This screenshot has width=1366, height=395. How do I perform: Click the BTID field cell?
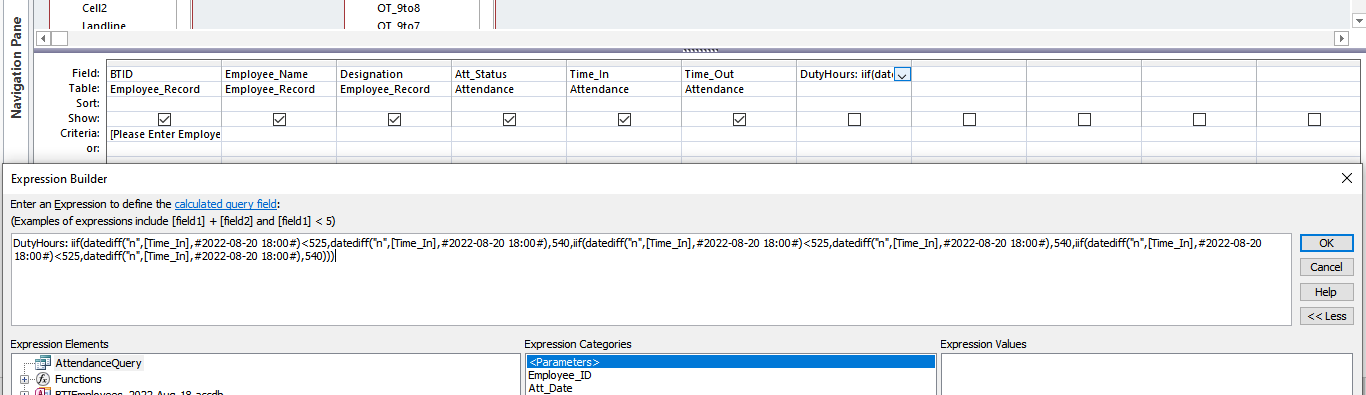[164, 74]
